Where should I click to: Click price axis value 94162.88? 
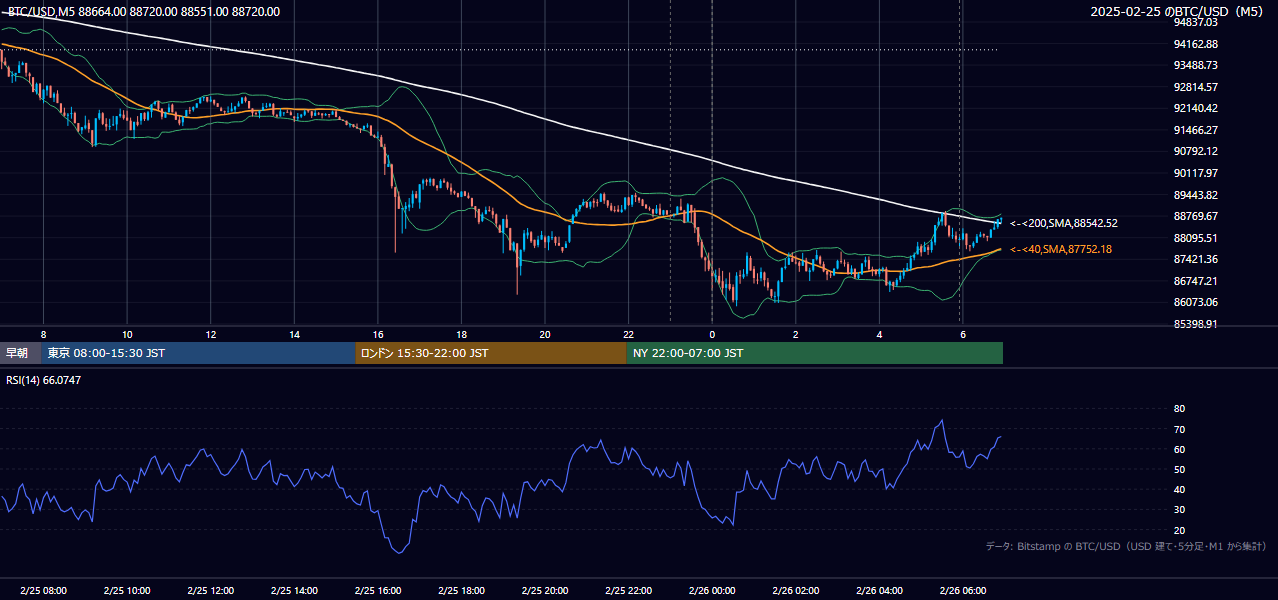pos(1195,44)
